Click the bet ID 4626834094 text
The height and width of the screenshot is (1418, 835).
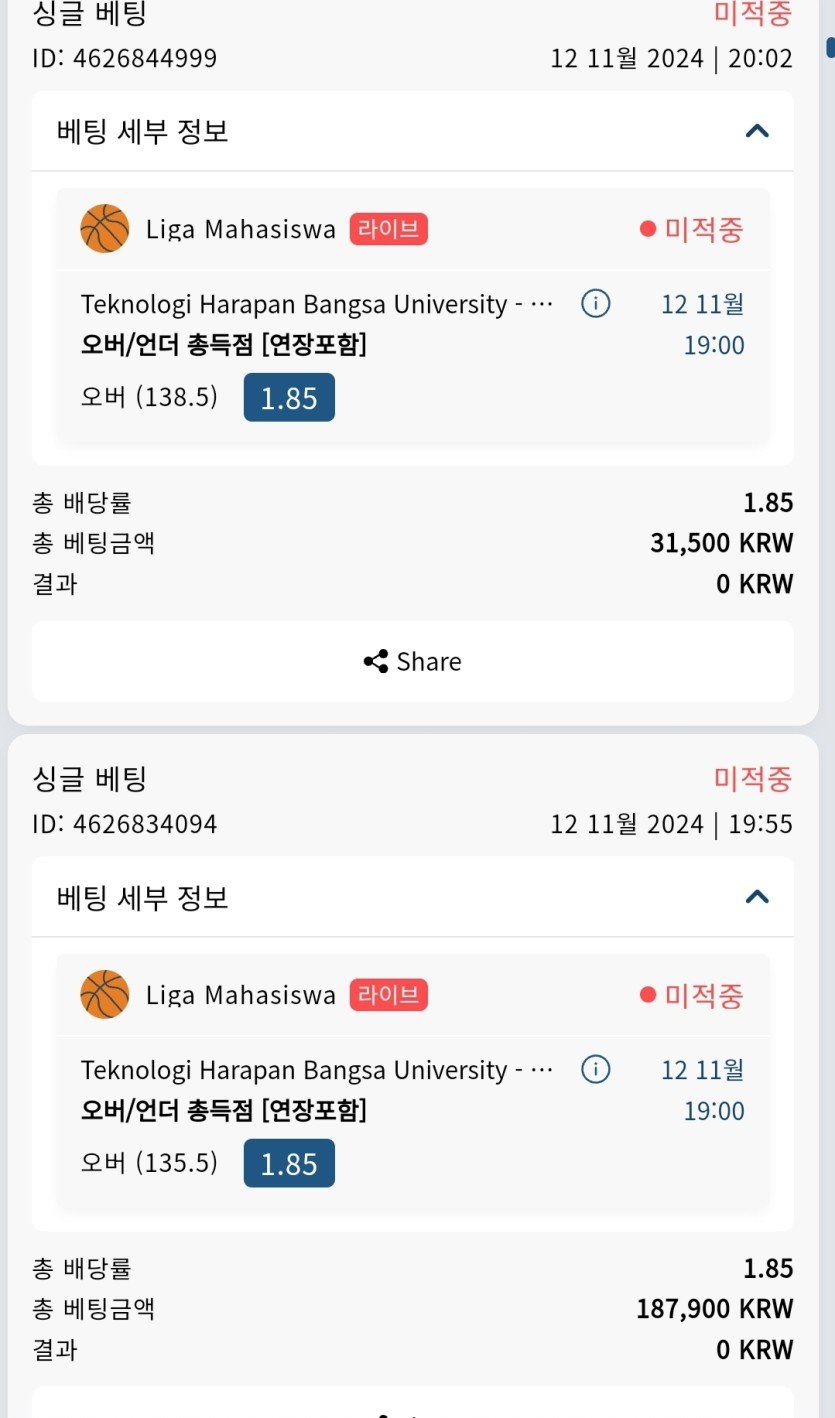point(125,824)
